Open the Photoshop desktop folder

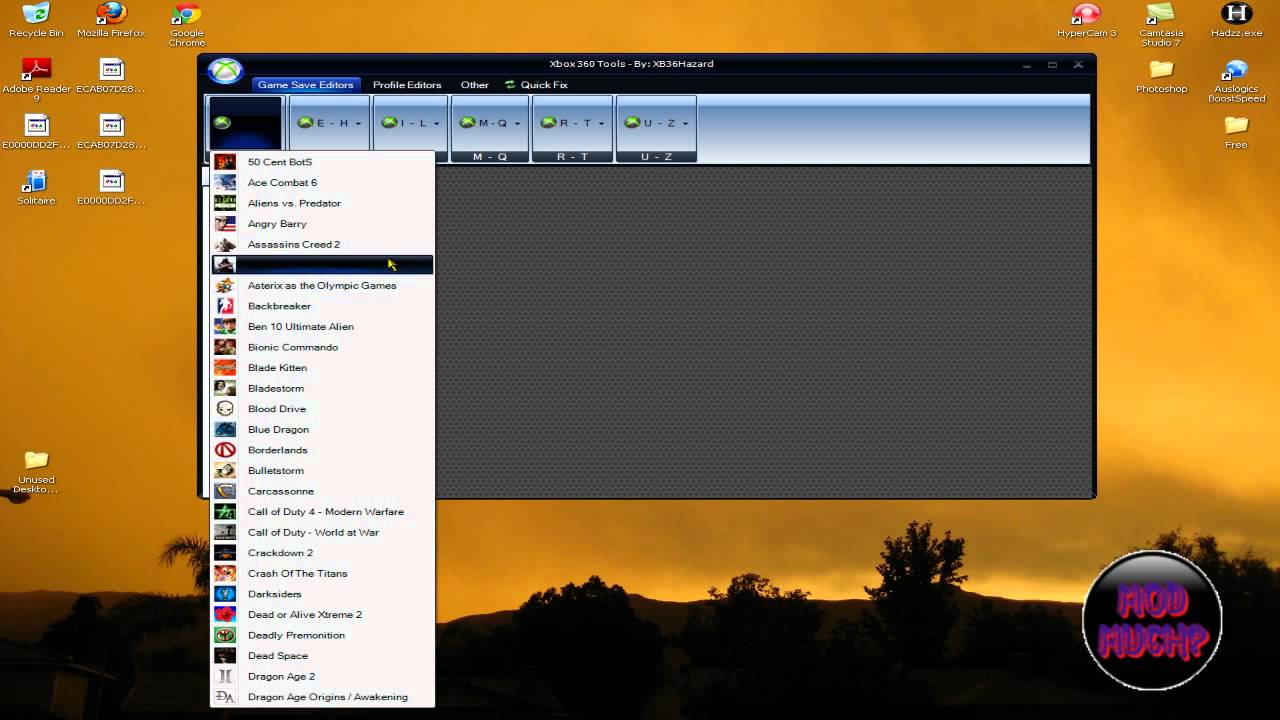(x=1161, y=76)
